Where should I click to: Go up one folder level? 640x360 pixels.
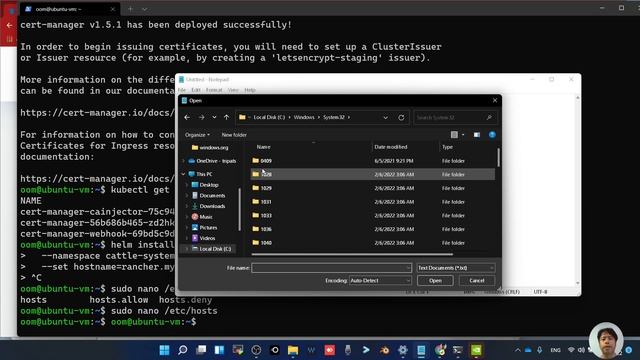coord(227,118)
